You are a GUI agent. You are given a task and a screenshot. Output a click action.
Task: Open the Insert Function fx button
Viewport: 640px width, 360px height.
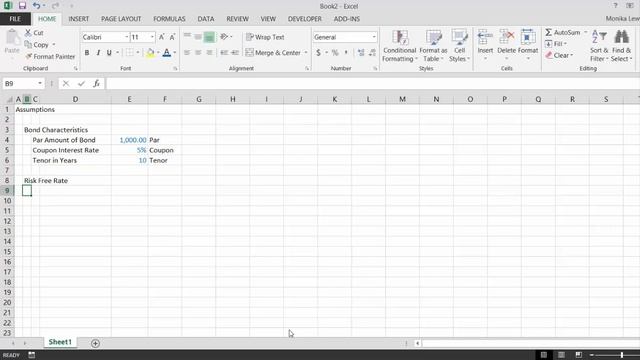pos(96,83)
